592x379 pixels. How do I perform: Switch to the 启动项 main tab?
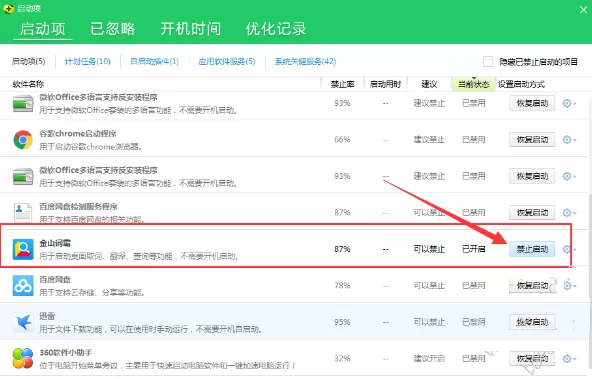click(x=43, y=29)
